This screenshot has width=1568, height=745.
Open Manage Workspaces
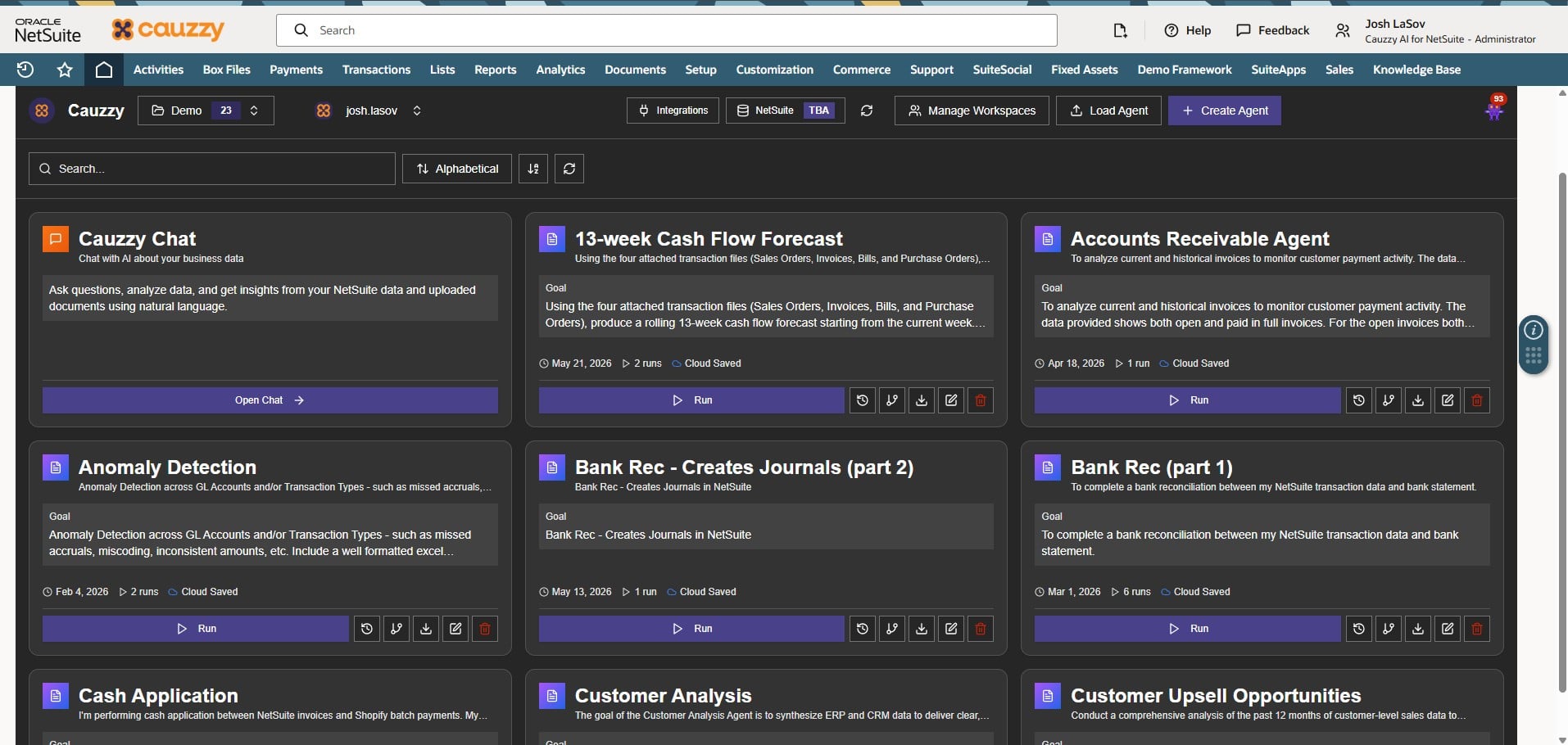coord(972,111)
